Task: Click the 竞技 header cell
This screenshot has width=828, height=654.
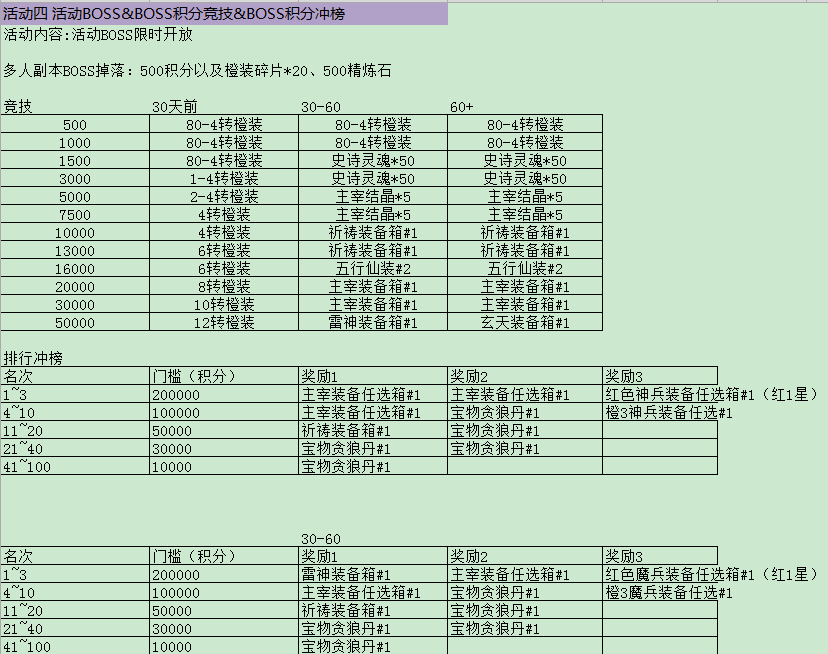Action: tap(18, 107)
